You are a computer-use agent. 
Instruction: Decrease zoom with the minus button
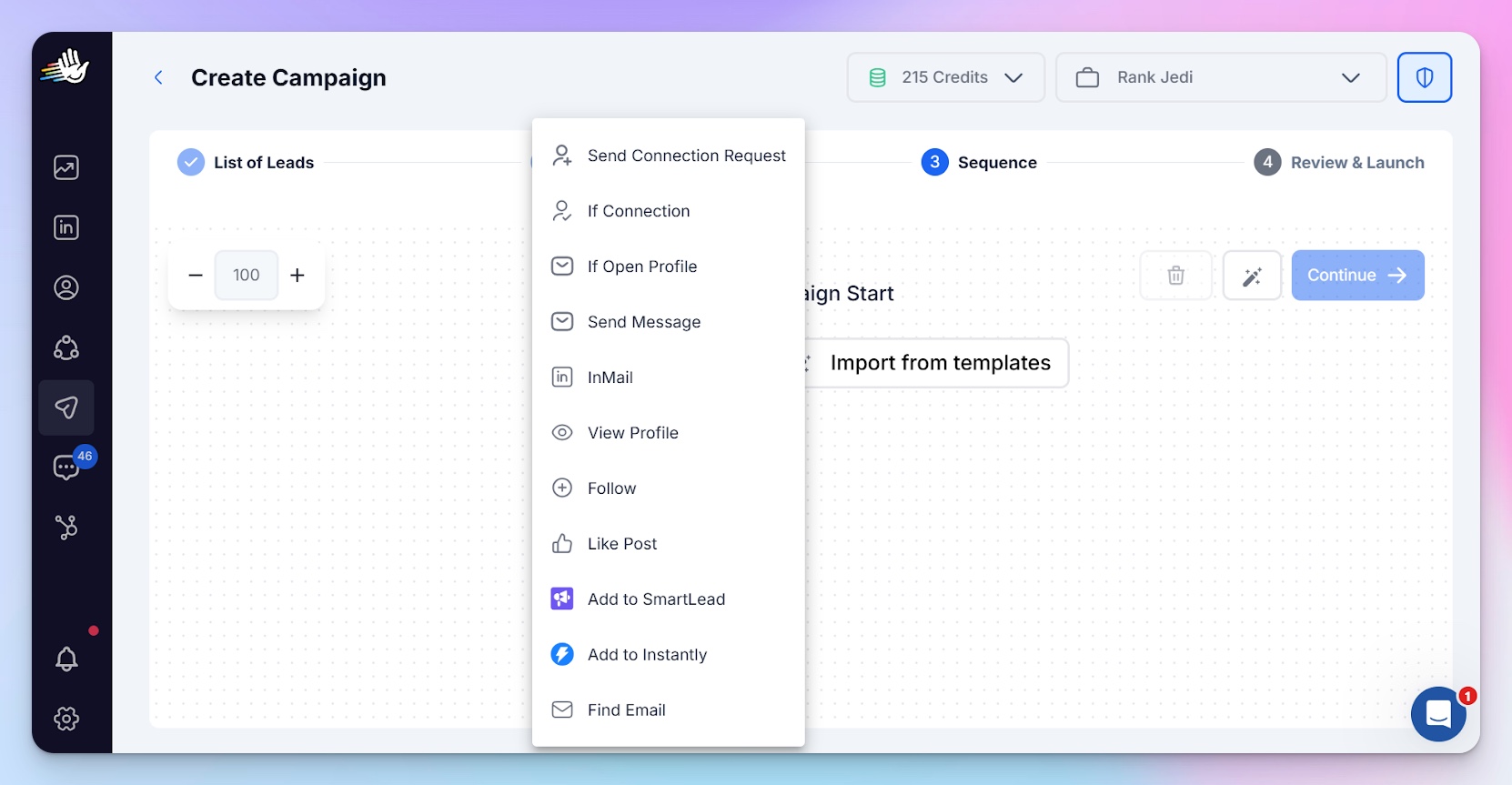click(x=195, y=275)
